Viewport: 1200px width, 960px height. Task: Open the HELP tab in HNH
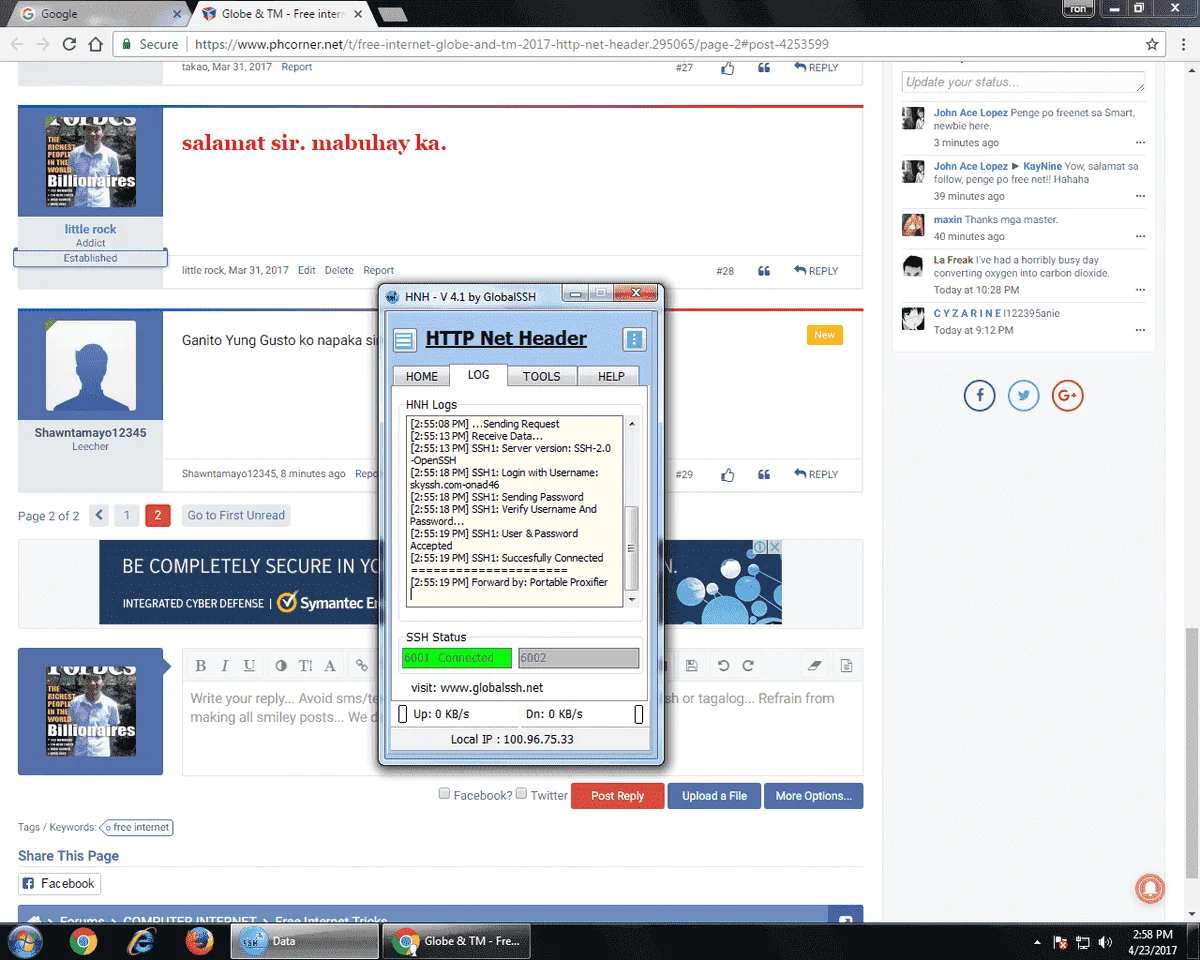(611, 376)
